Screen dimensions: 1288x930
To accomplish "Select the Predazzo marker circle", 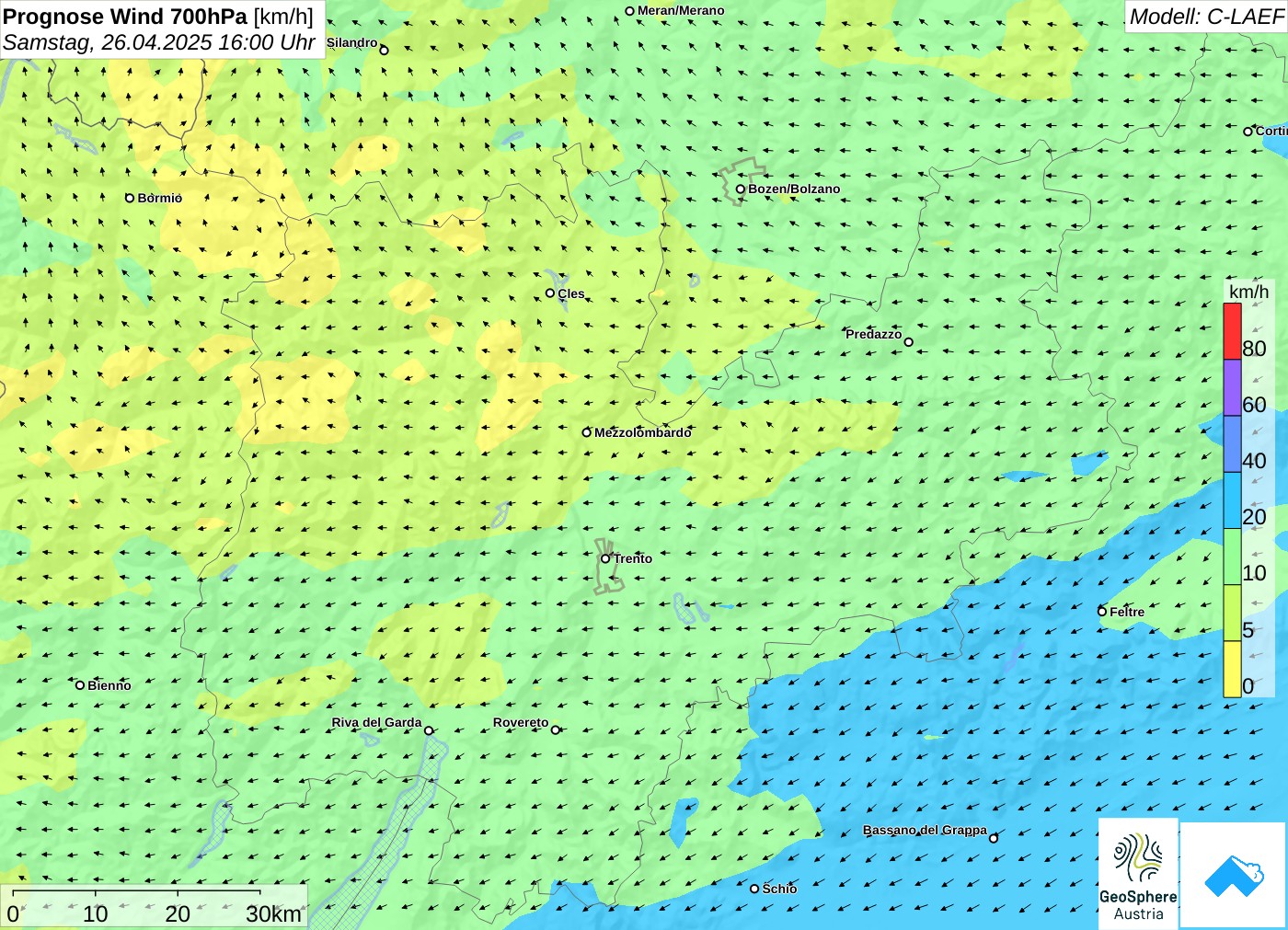I will click(909, 342).
